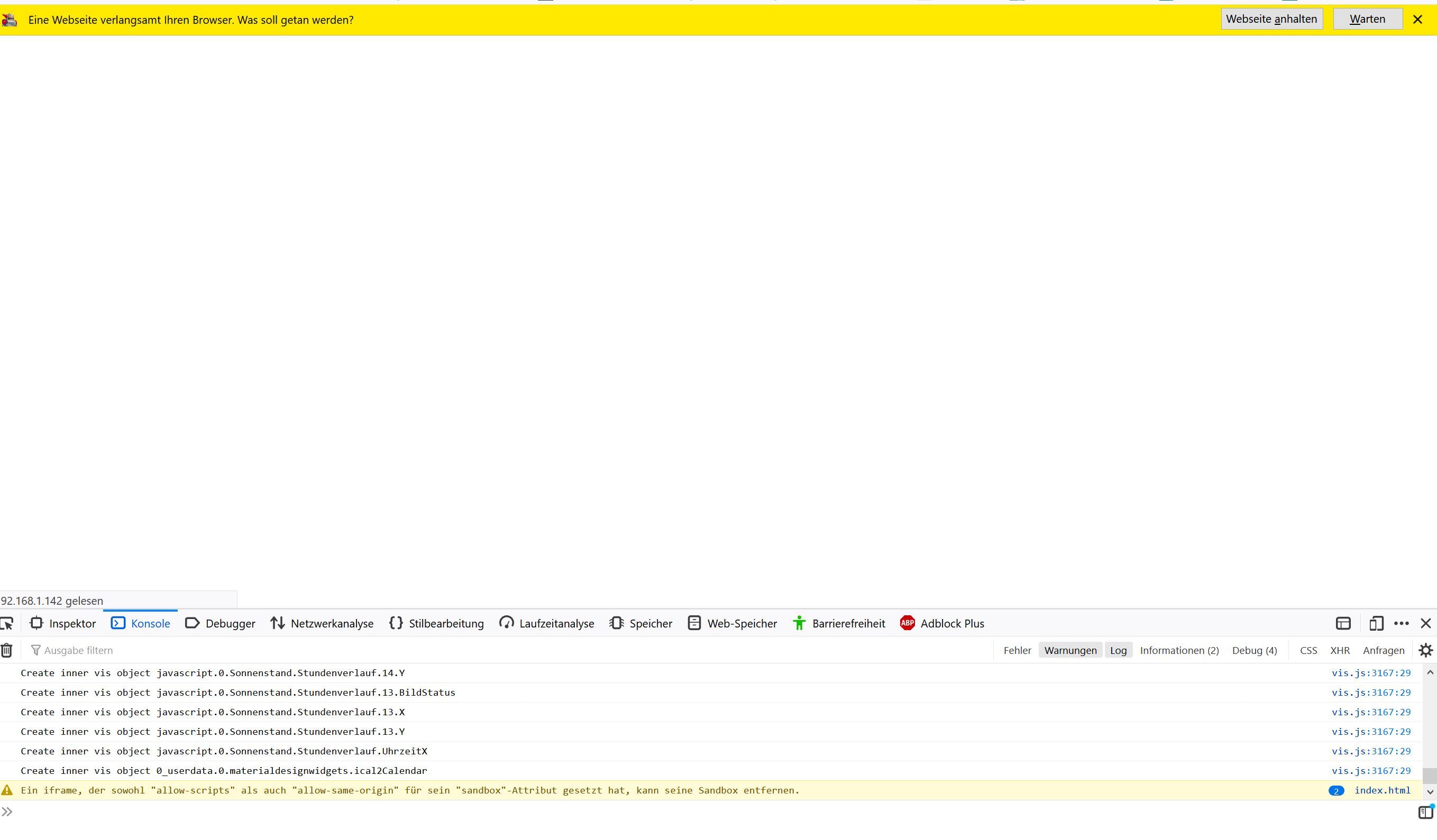Toggle Debug (4) filter

(x=1254, y=650)
